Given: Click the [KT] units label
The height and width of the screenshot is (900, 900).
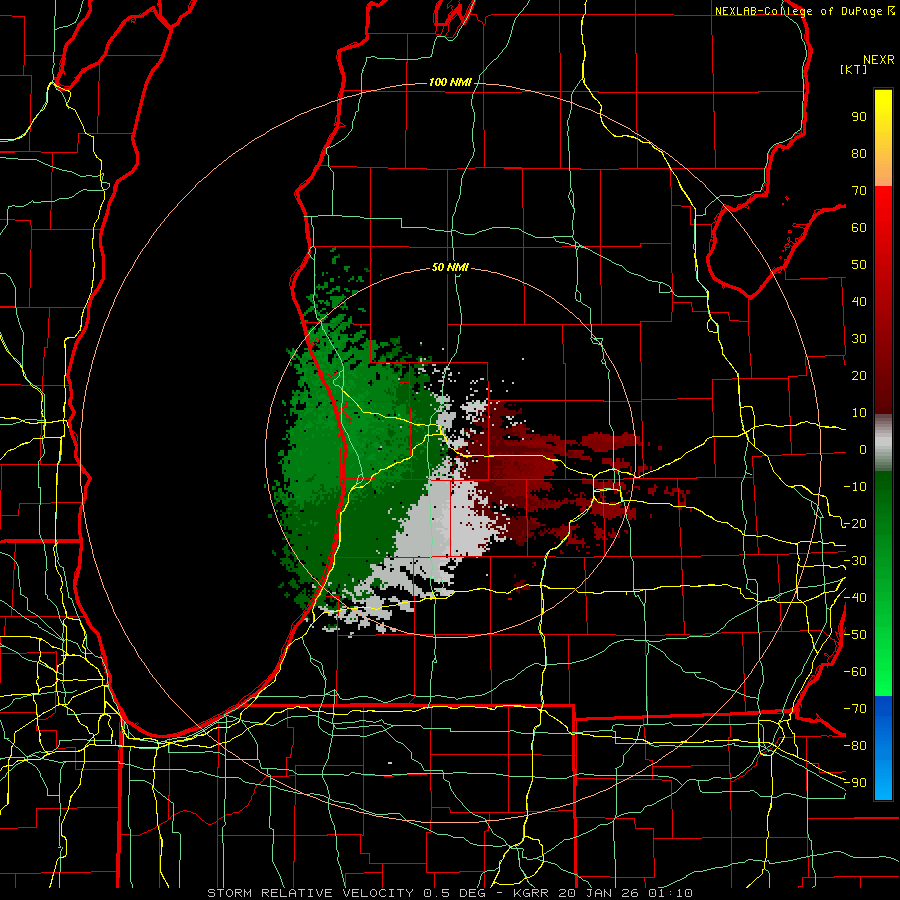Looking at the screenshot, I should pos(854,69).
